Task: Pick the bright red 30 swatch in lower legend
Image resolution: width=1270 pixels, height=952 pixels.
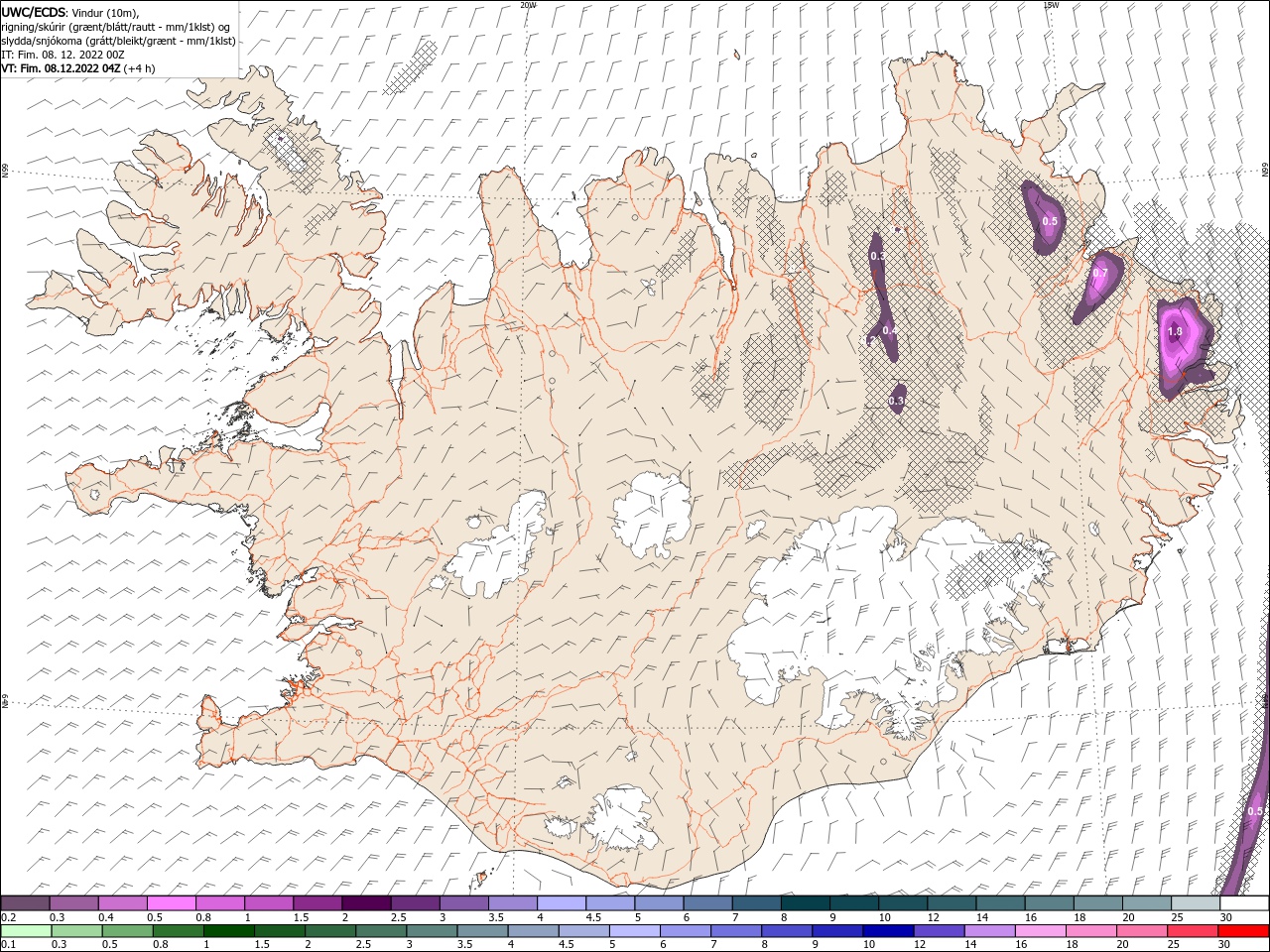Action: click(1242, 931)
